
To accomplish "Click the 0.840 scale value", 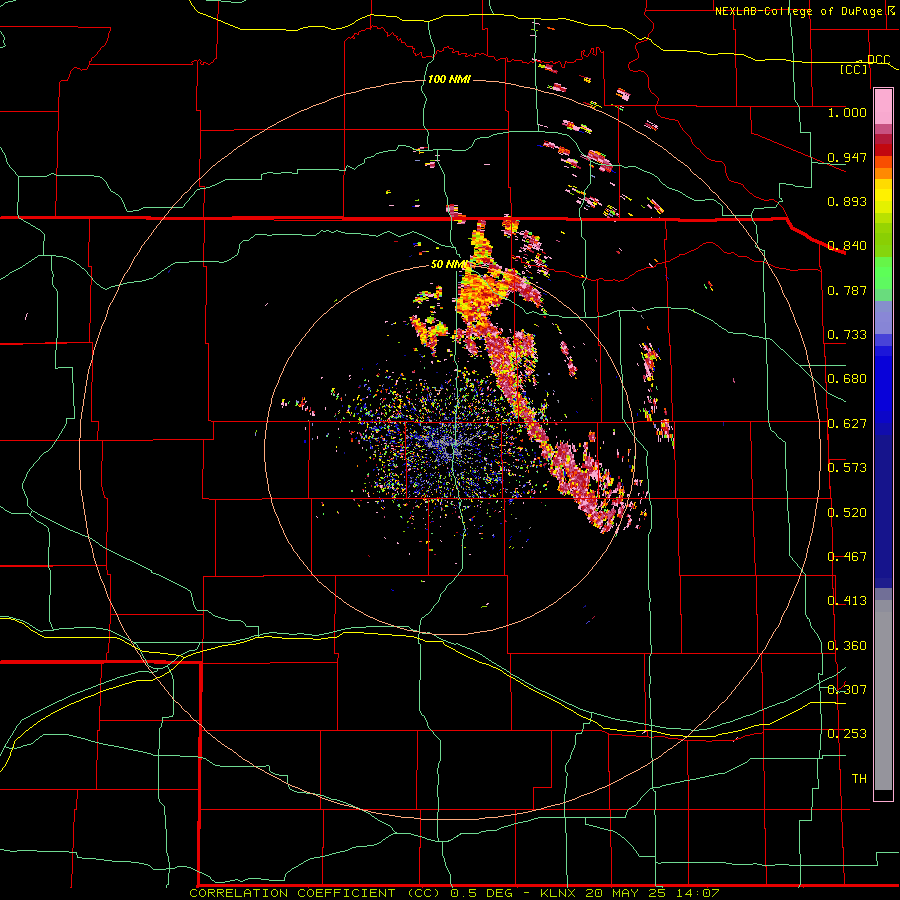I will (847, 246).
